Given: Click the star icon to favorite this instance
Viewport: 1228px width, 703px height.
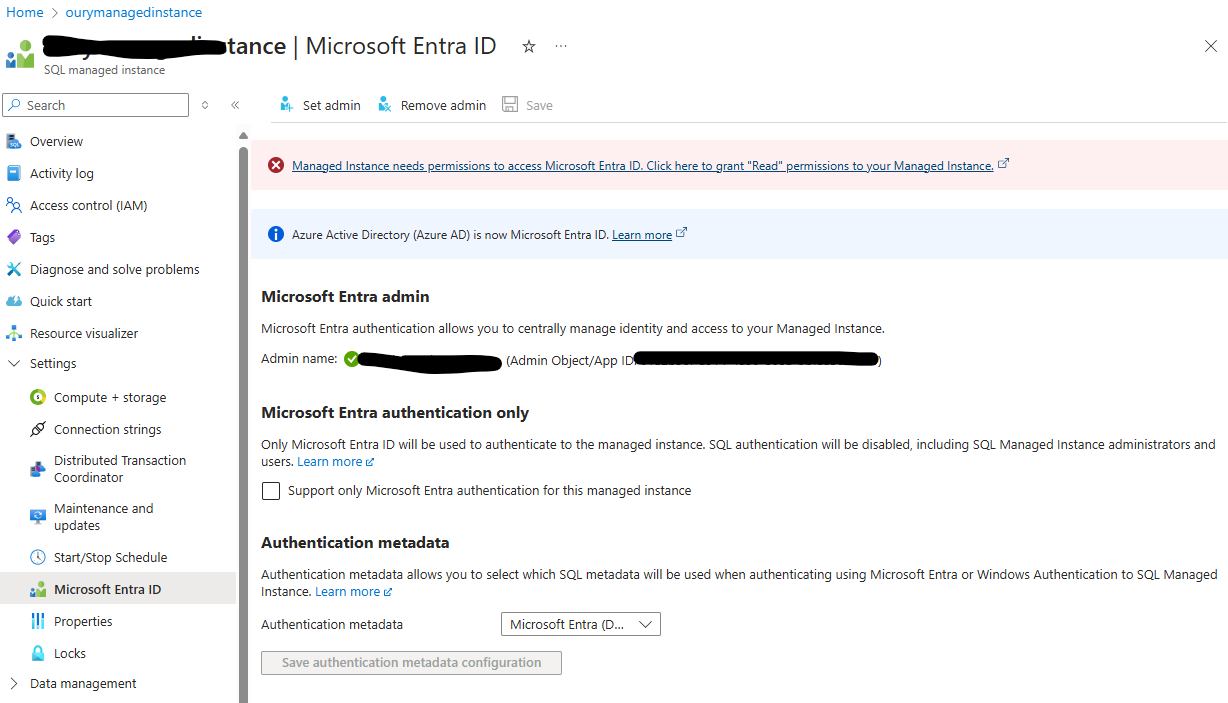Looking at the screenshot, I should (x=528, y=46).
